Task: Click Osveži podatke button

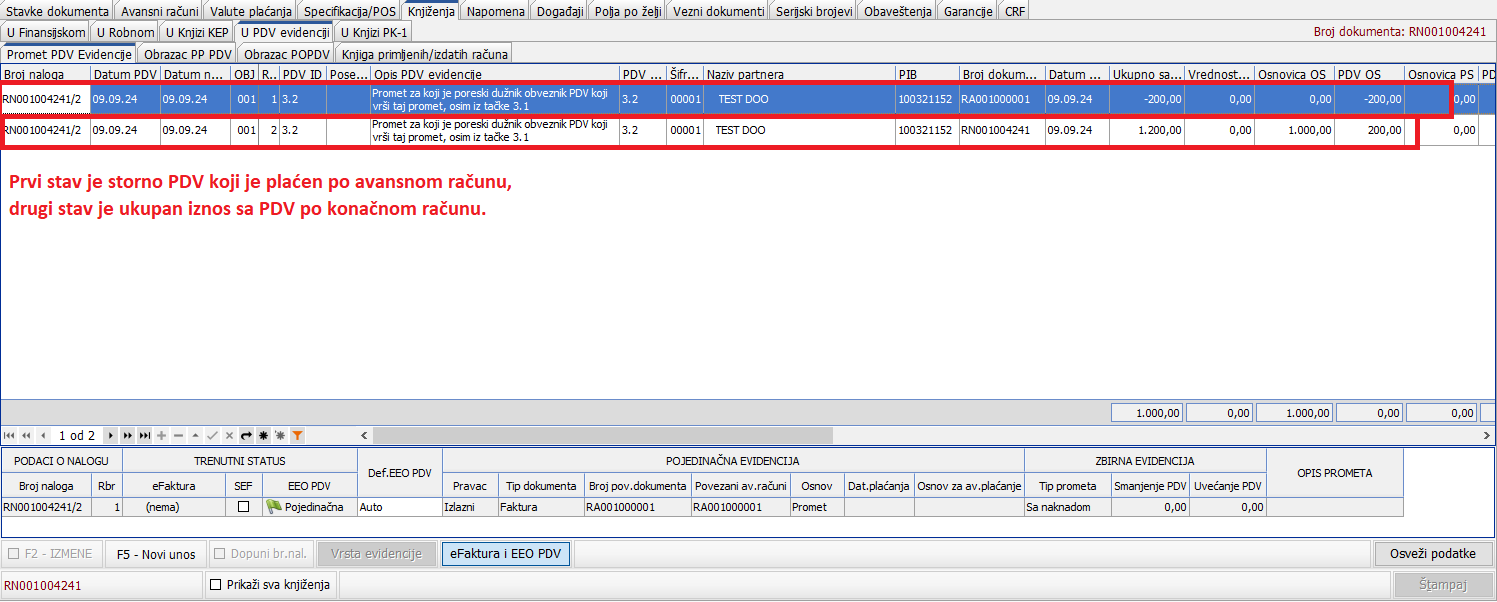Action: [1432, 554]
